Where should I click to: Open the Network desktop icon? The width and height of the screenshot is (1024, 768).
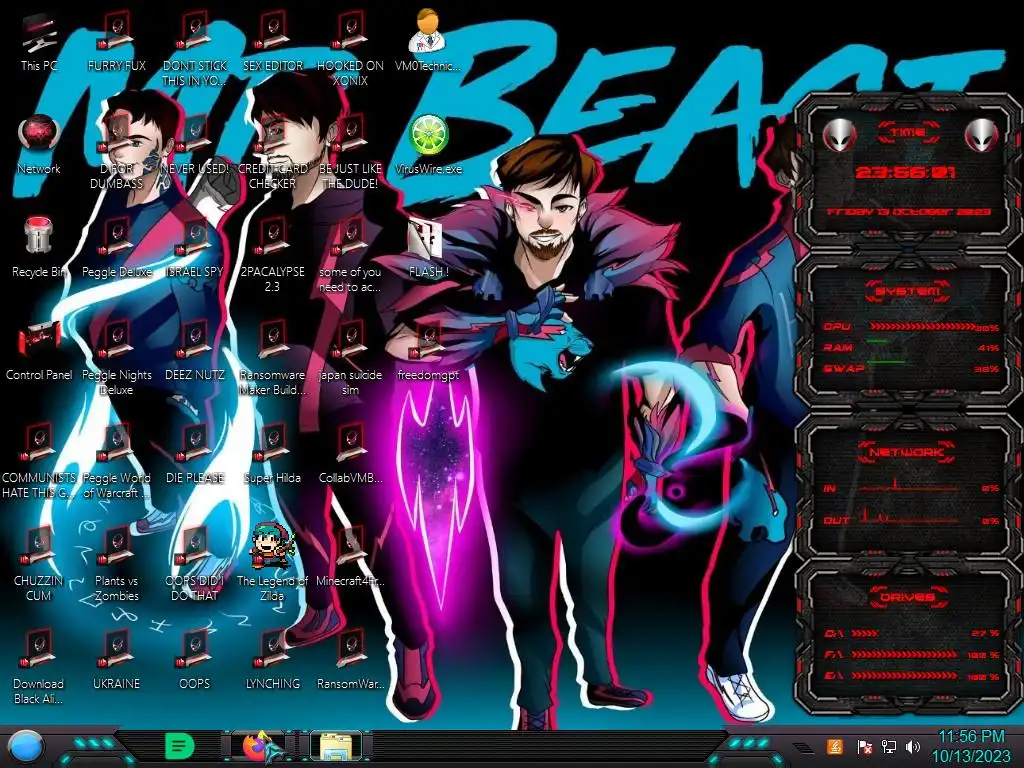[x=39, y=144]
